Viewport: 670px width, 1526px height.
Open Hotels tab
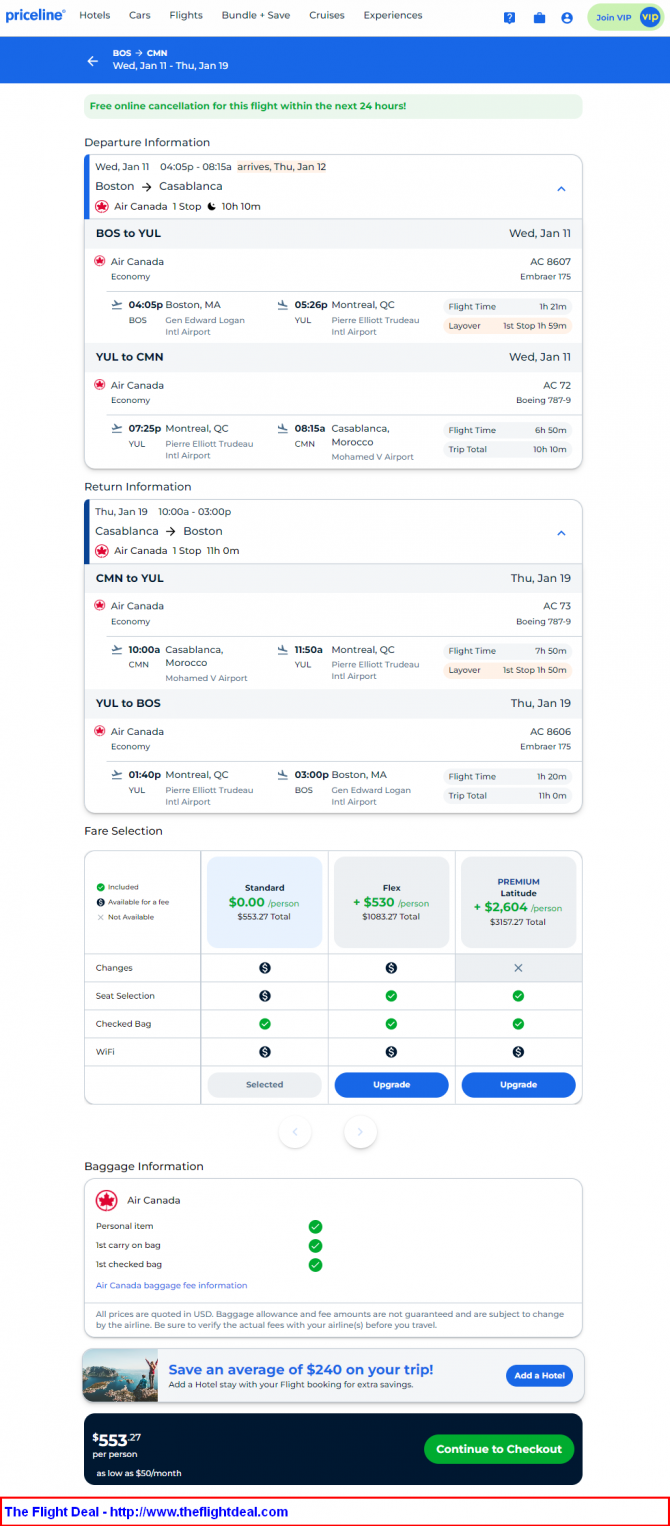(95, 15)
